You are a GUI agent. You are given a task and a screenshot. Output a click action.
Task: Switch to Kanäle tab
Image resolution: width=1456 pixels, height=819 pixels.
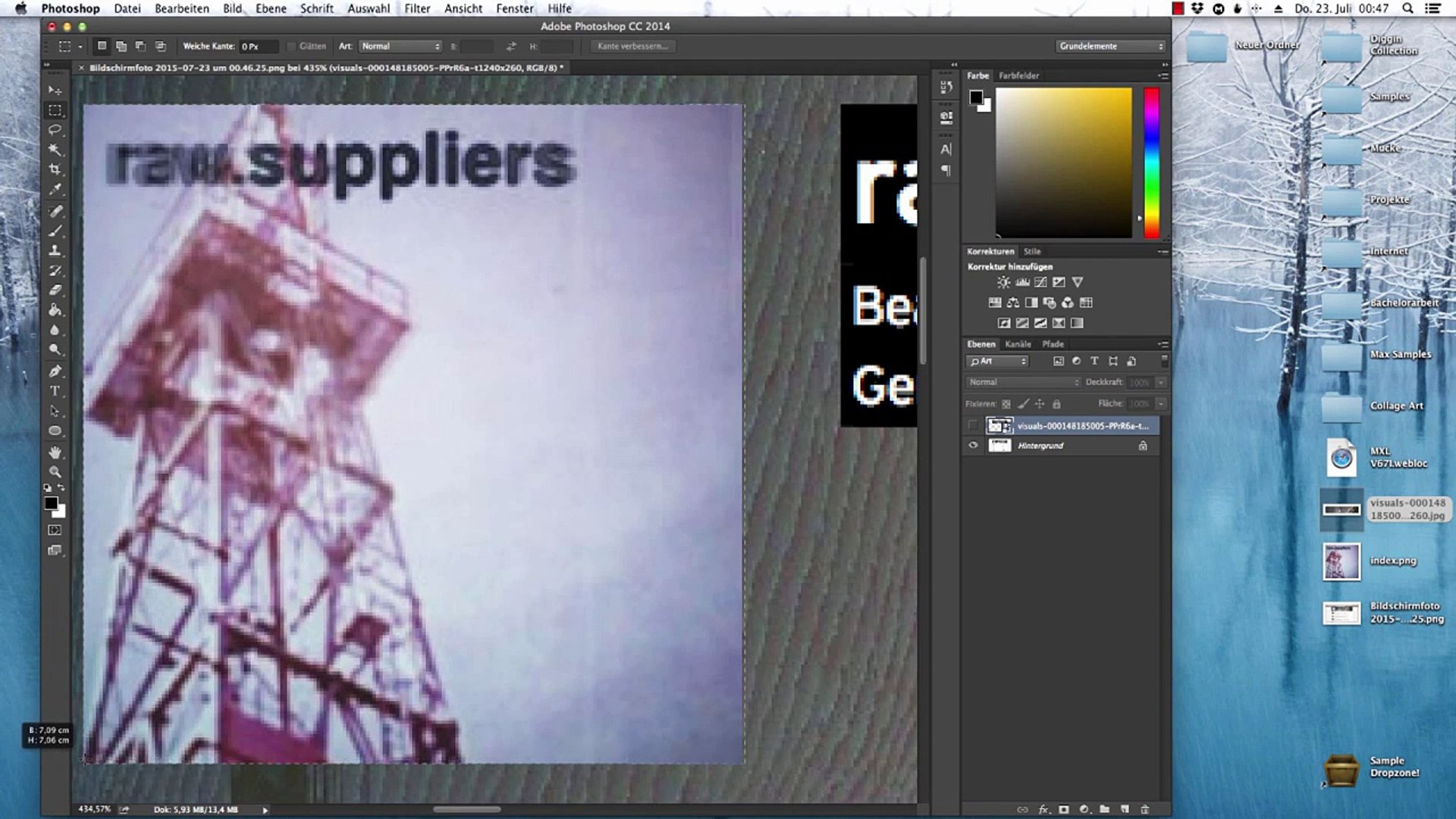coord(1017,343)
